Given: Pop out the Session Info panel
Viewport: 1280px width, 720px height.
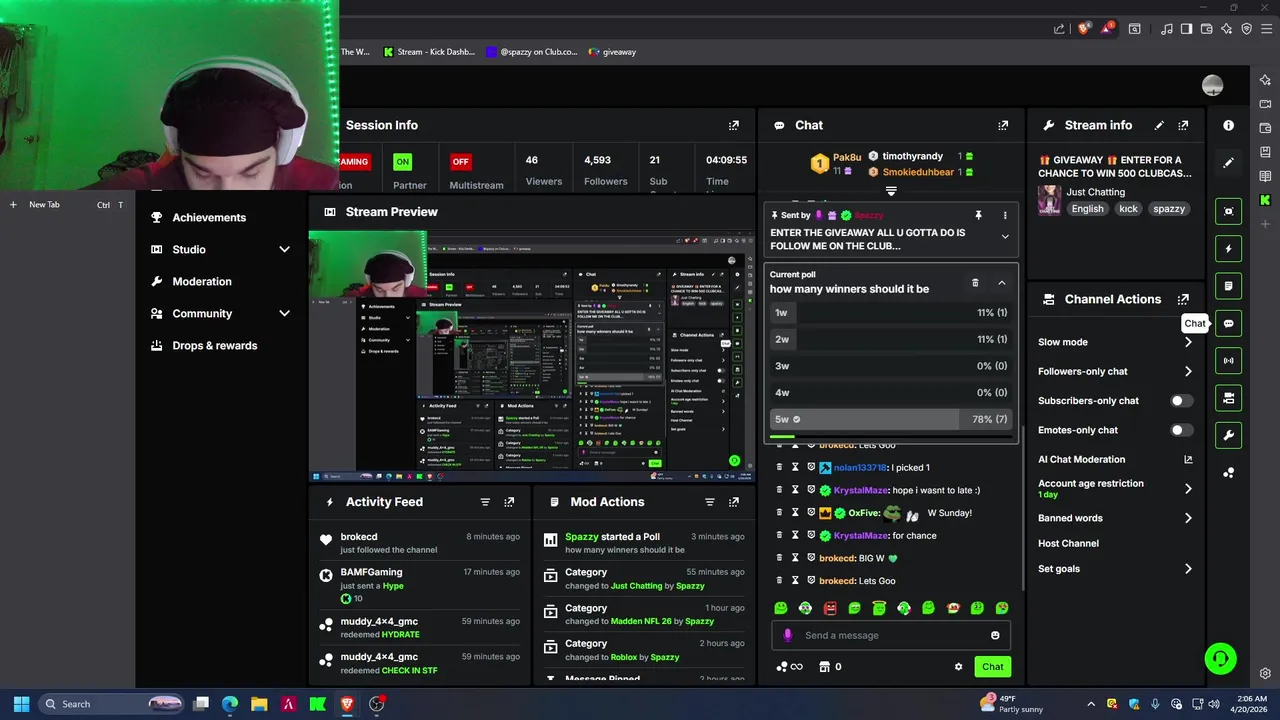Looking at the screenshot, I should click(x=734, y=125).
